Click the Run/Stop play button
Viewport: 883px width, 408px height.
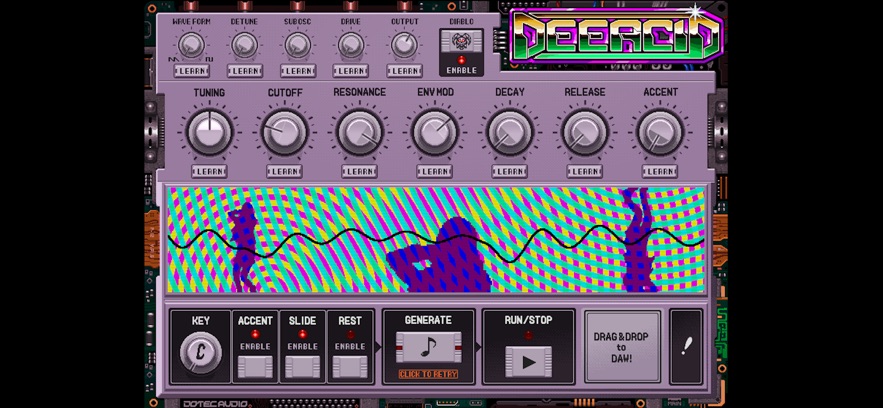click(529, 362)
